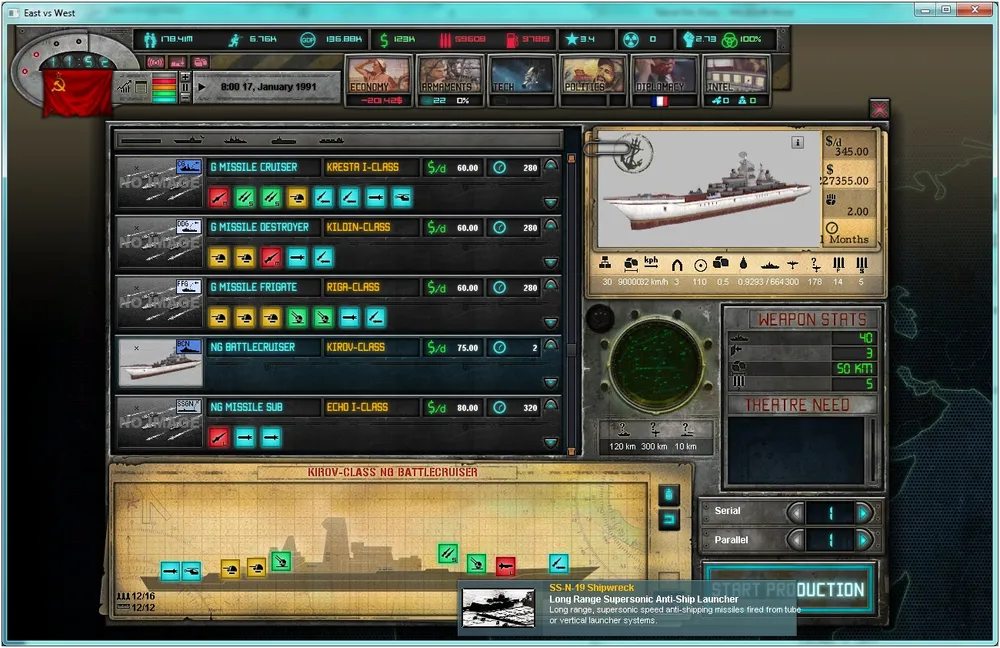Open the Economy panel
Screen dimensions: 1000x648
pos(379,82)
